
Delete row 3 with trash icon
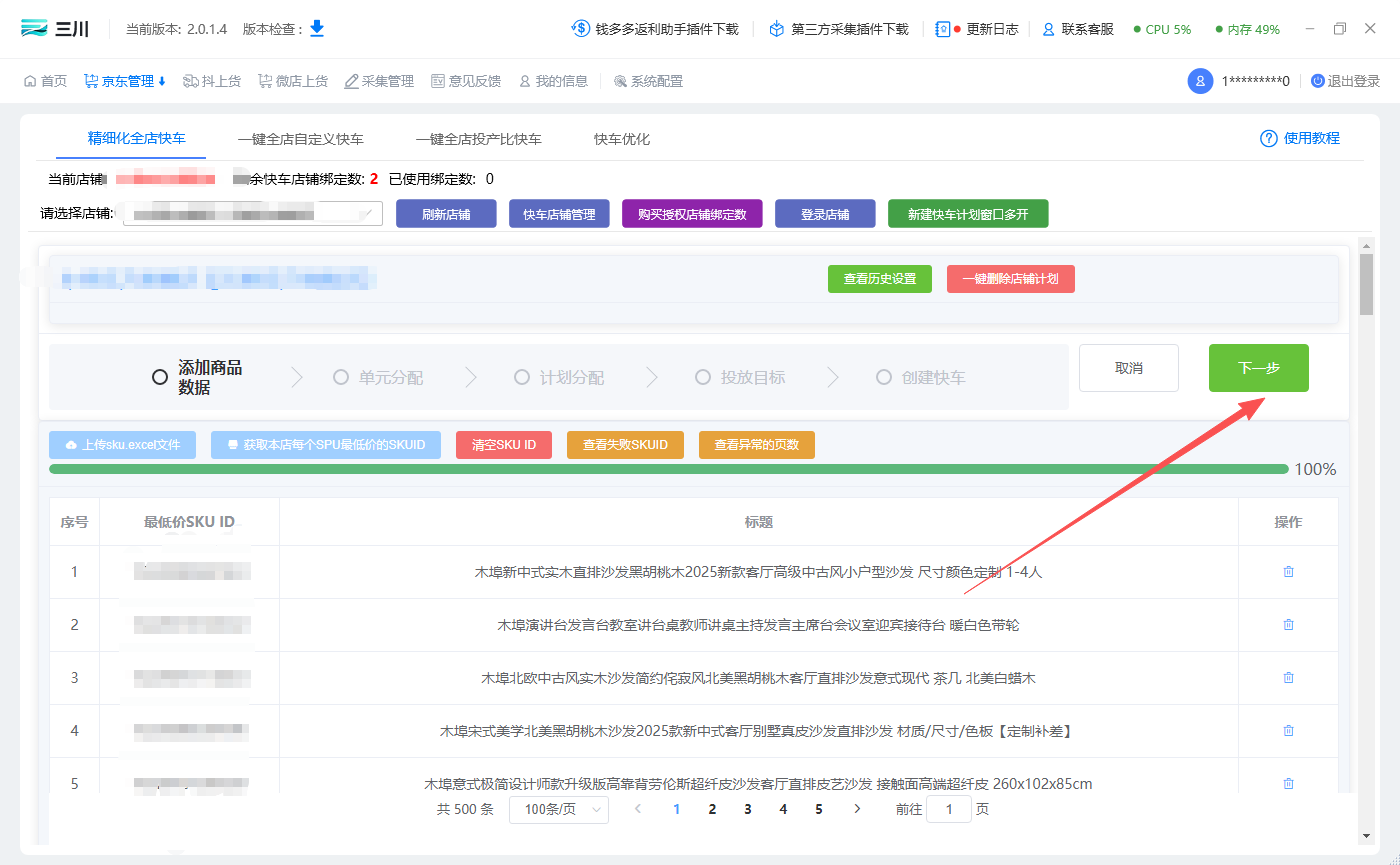pos(1288,678)
